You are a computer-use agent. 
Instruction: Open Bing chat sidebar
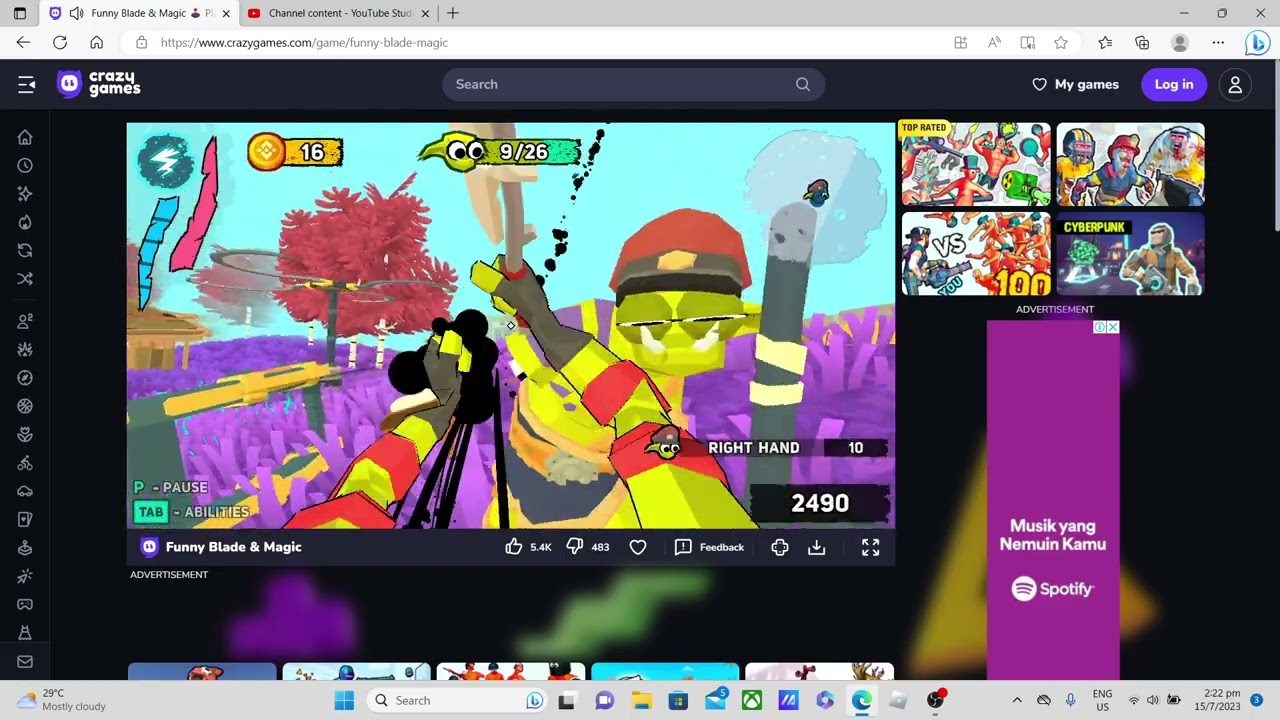(1257, 43)
